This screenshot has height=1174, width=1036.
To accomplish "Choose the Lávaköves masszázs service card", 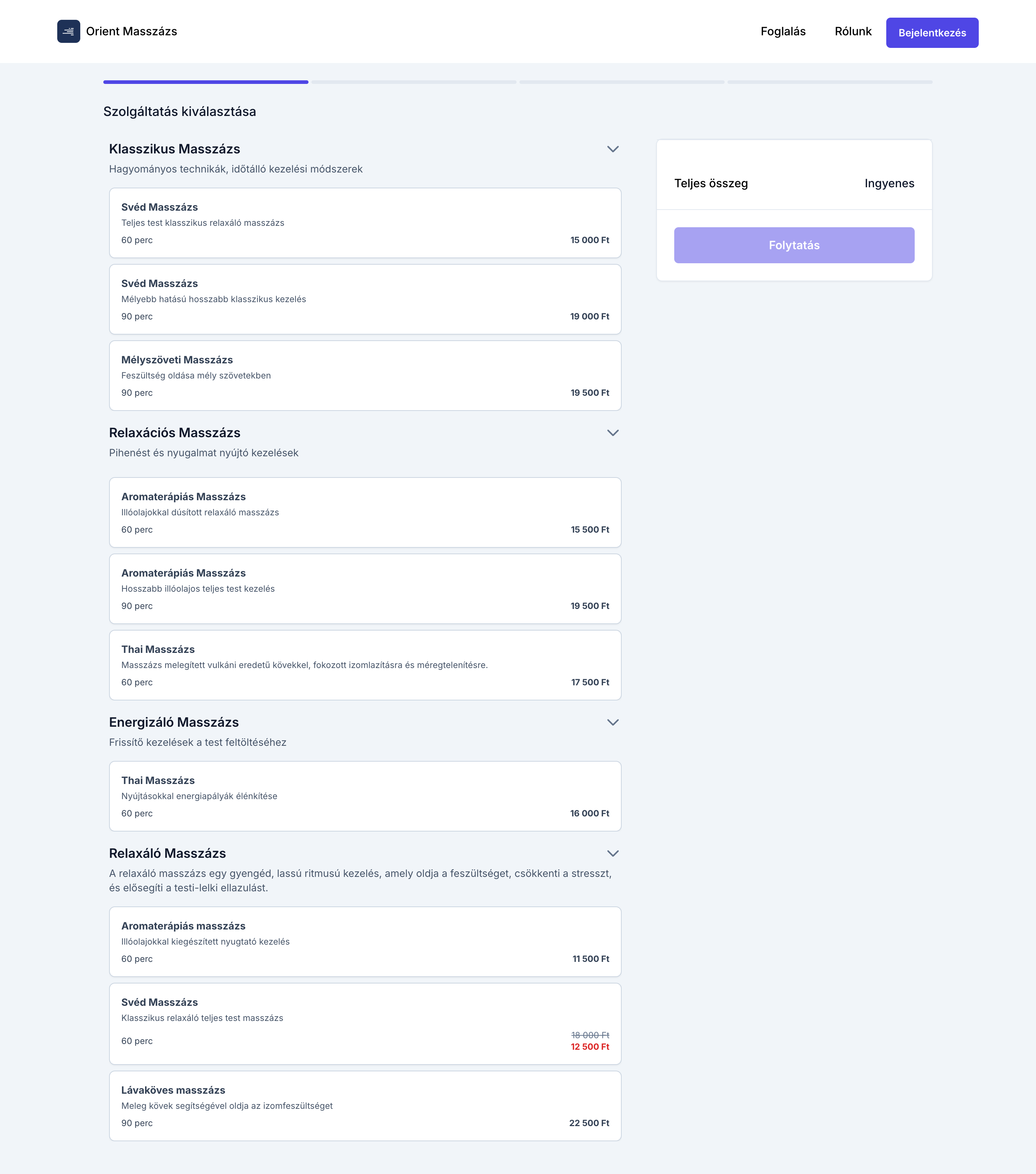I will [x=365, y=1106].
